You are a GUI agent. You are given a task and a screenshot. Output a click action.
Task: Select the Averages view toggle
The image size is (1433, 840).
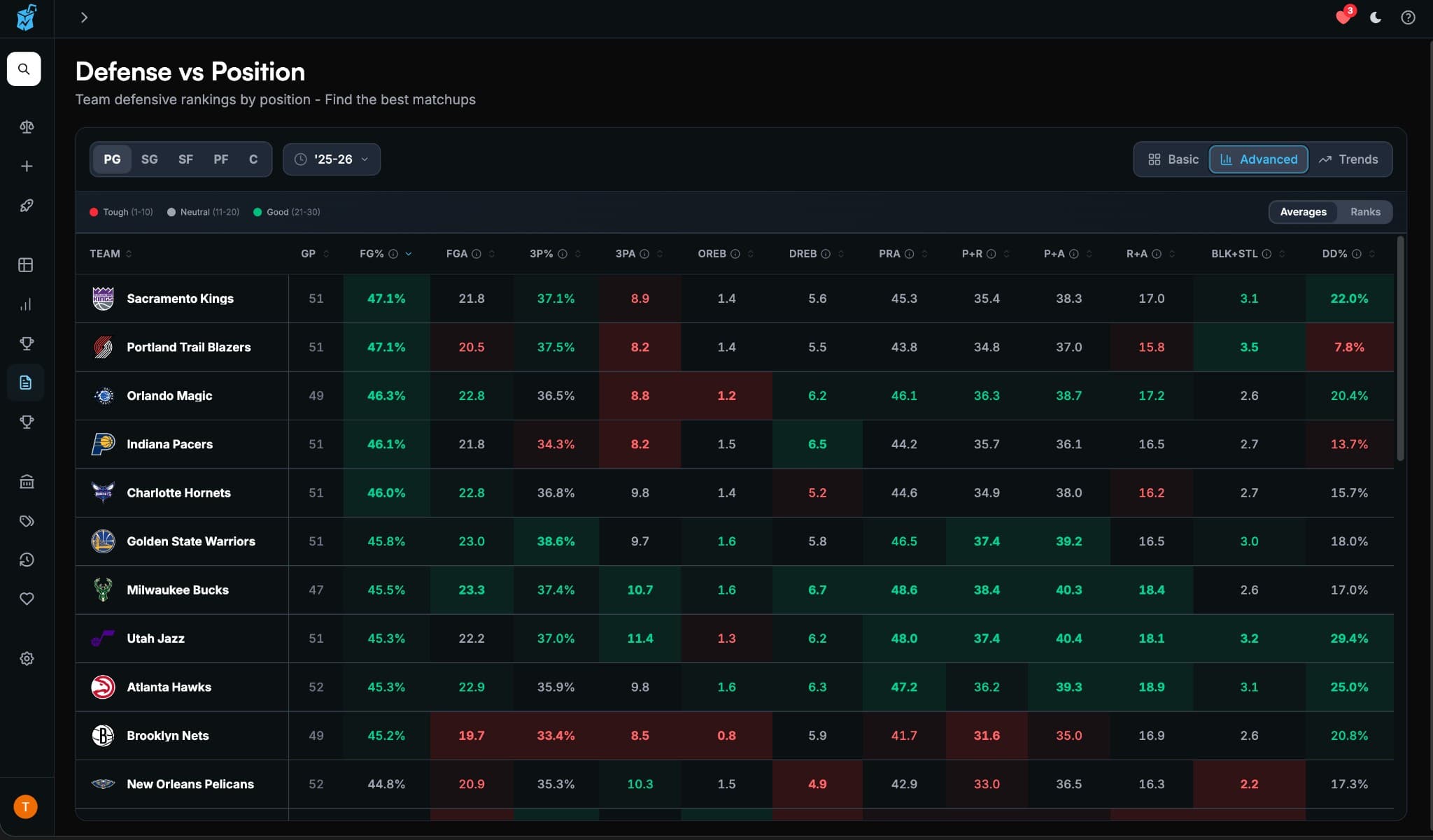tap(1302, 212)
